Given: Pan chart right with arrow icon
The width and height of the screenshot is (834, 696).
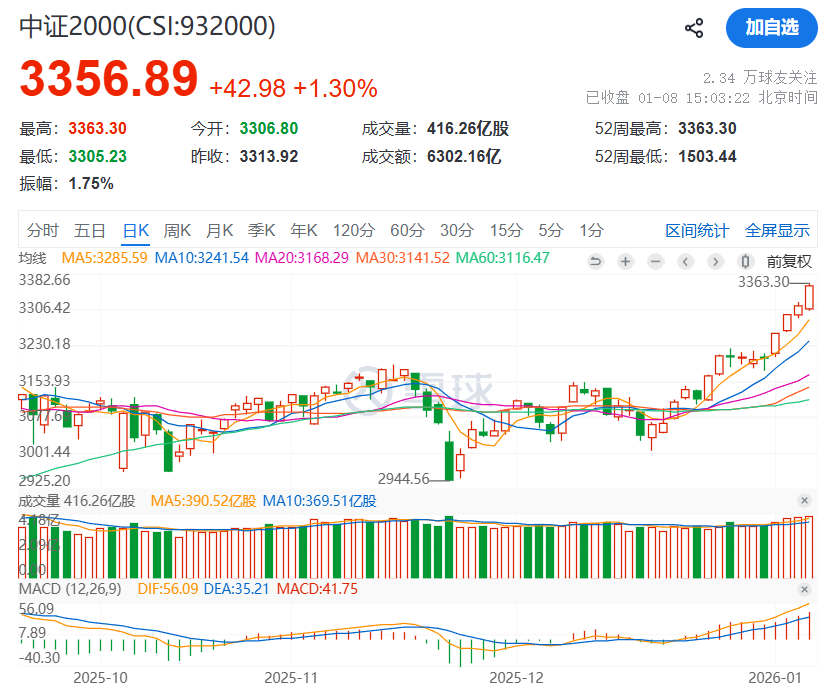Looking at the screenshot, I should (x=715, y=262).
